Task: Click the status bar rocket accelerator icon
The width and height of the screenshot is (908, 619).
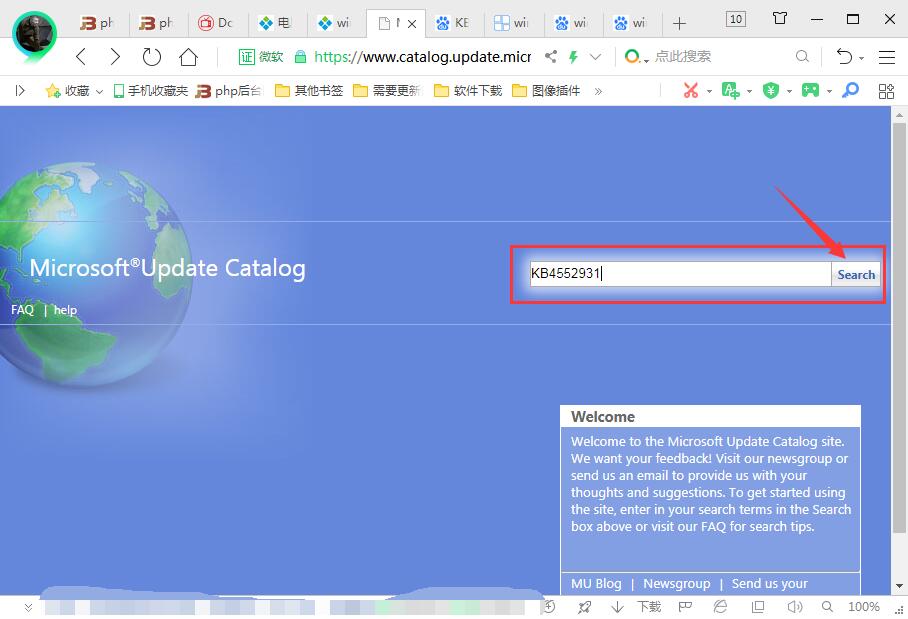Action: [584, 607]
